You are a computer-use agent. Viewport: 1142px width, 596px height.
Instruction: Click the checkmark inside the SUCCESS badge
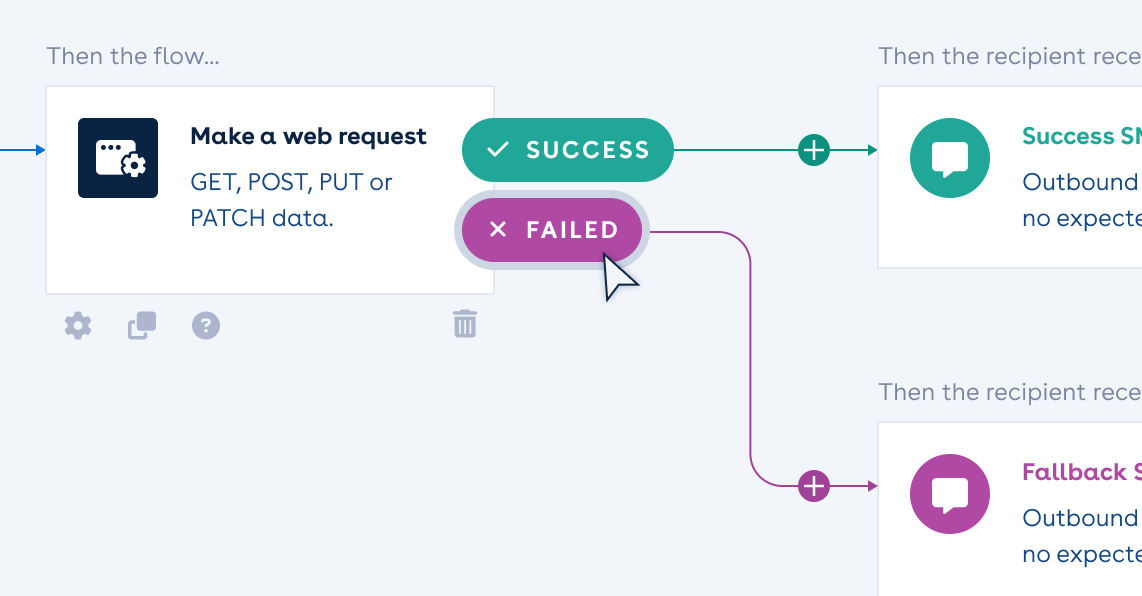496,149
